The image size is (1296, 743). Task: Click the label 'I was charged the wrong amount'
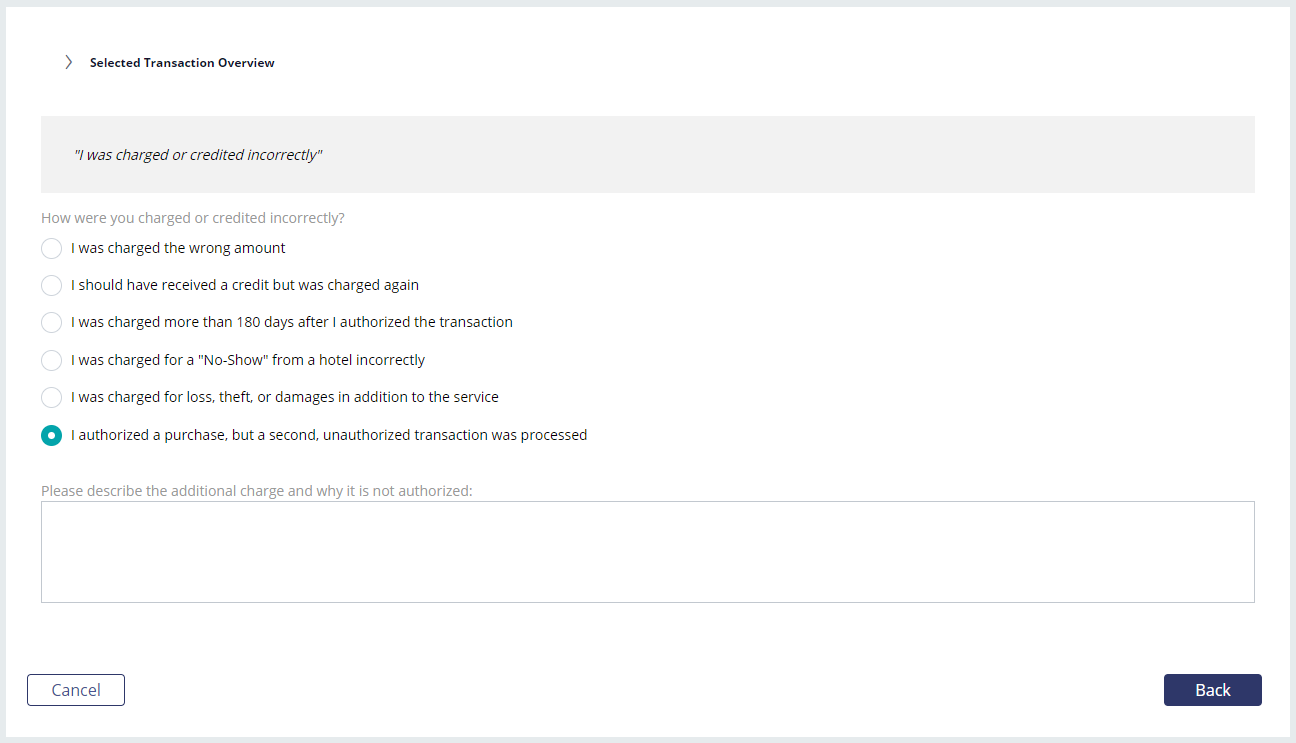178,248
